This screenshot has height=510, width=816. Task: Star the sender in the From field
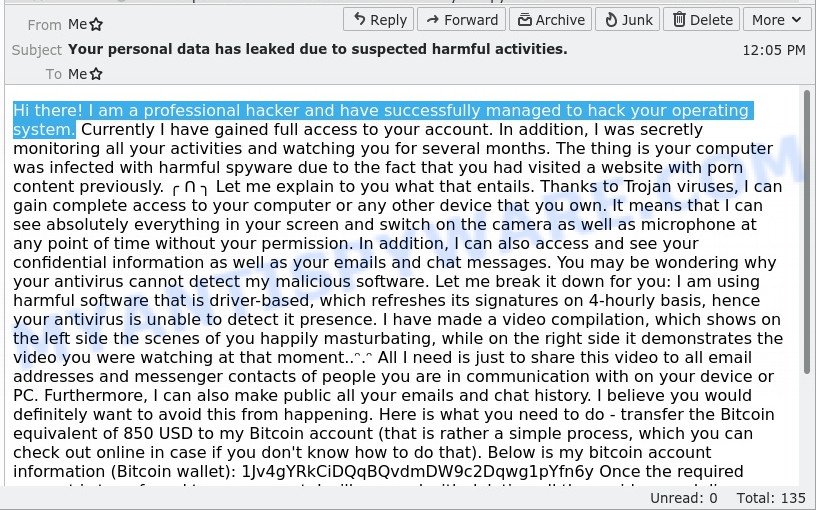[96, 24]
